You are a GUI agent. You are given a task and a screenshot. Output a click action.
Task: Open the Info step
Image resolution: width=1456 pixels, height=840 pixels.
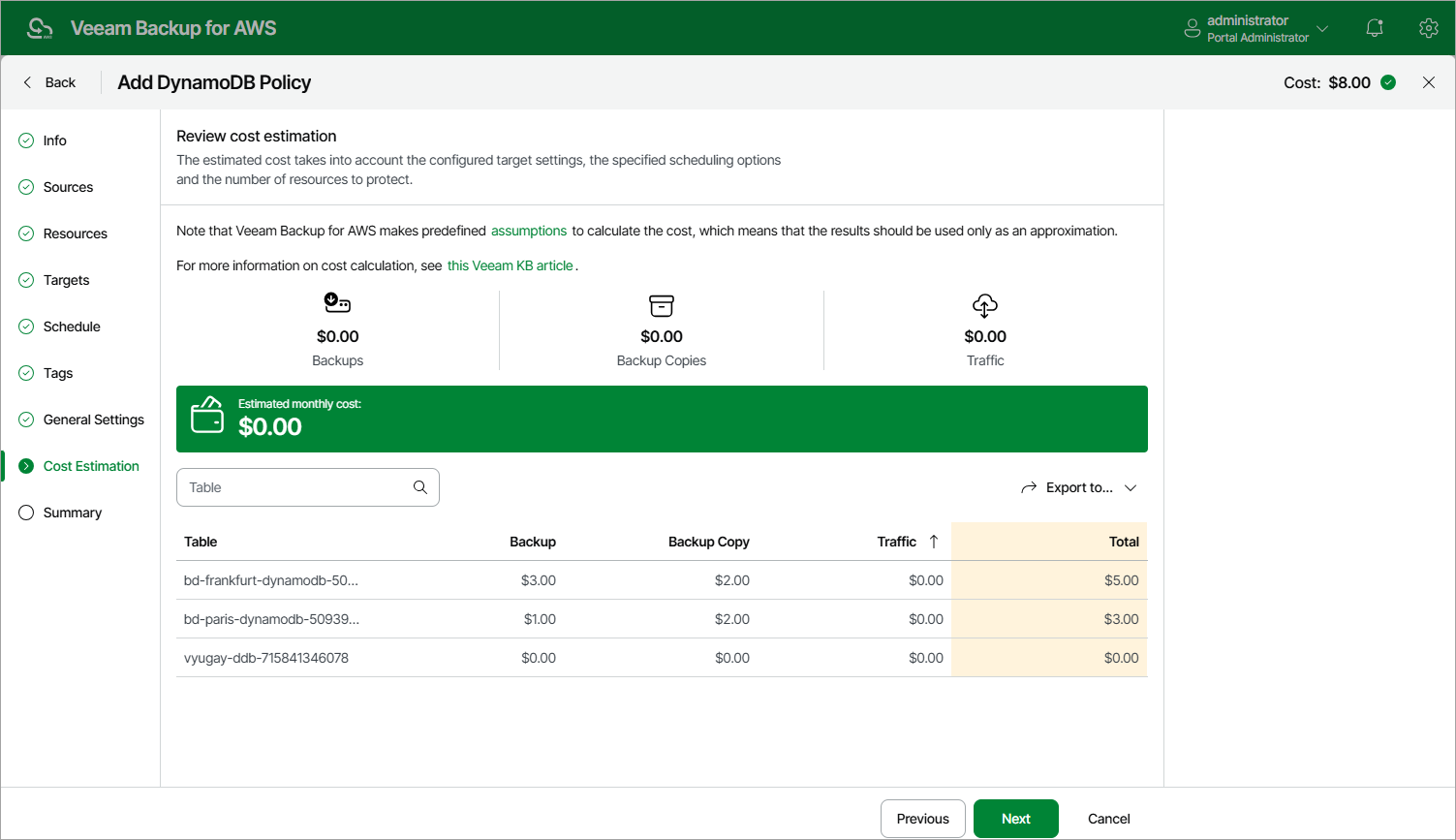[55, 140]
